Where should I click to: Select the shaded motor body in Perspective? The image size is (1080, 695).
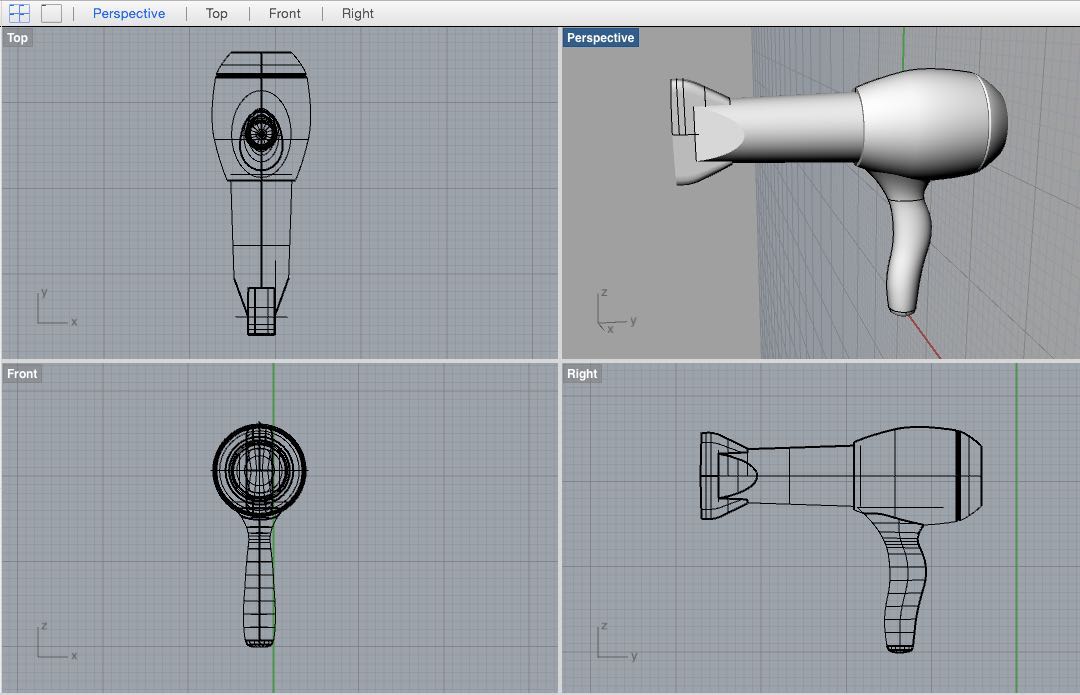pos(931,123)
